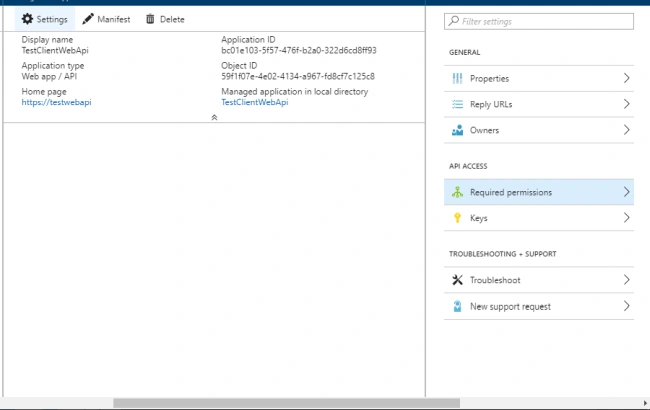The width and height of the screenshot is (650, 410).
Task: Click the horizontal scrollbar thumb
Action: tap(286, 403)
